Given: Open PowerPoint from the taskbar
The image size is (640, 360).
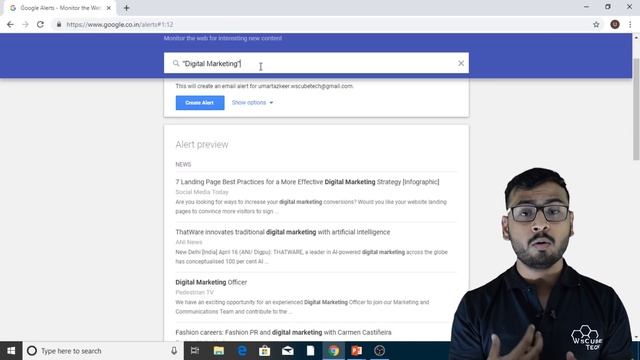Looking at the screenshot, I should (356, 351).
